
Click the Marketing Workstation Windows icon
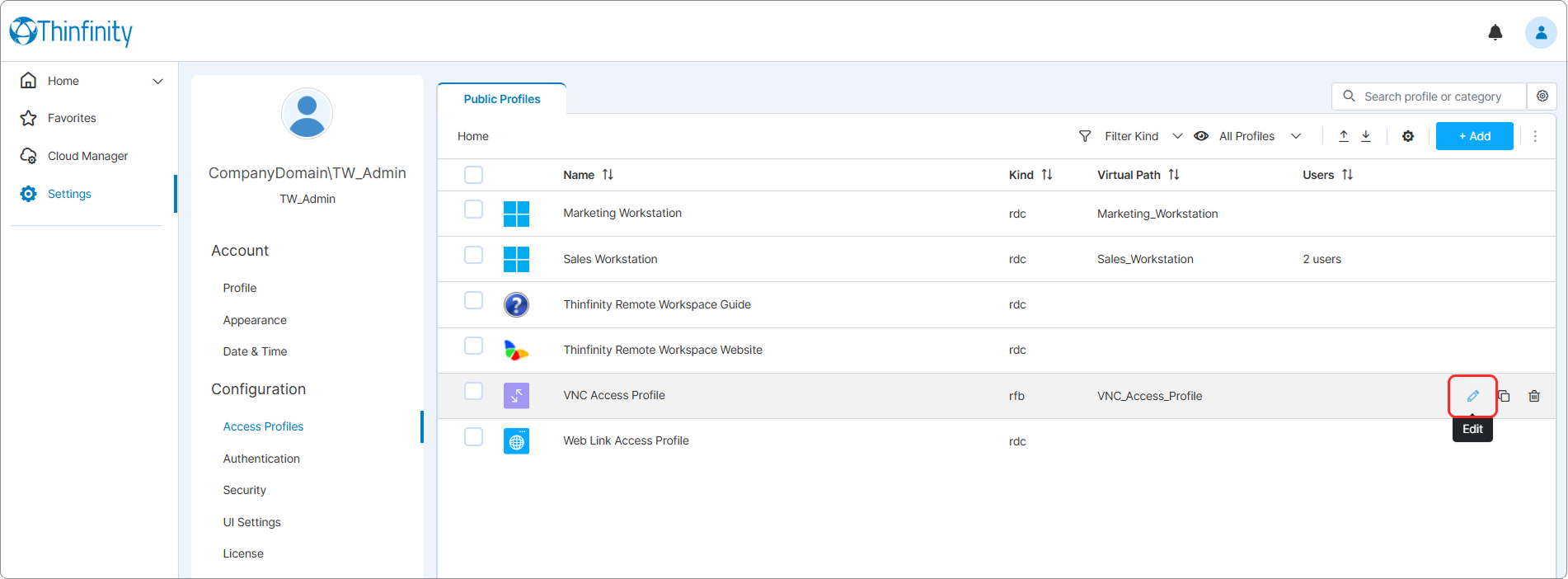516,214
